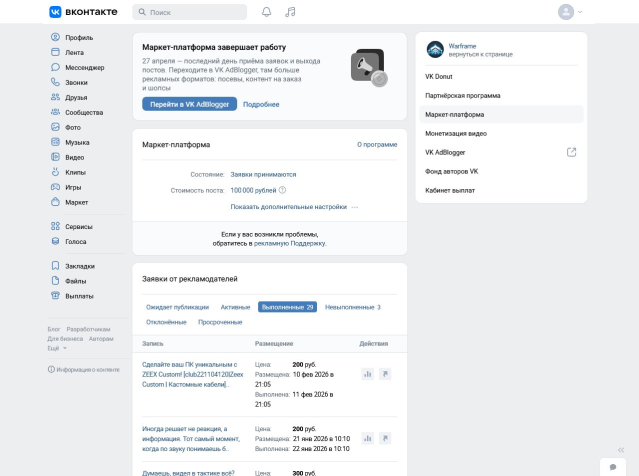The image size is (639, 476).
Task: Open Clips in the left sidebar
Action: pos(75,172)
